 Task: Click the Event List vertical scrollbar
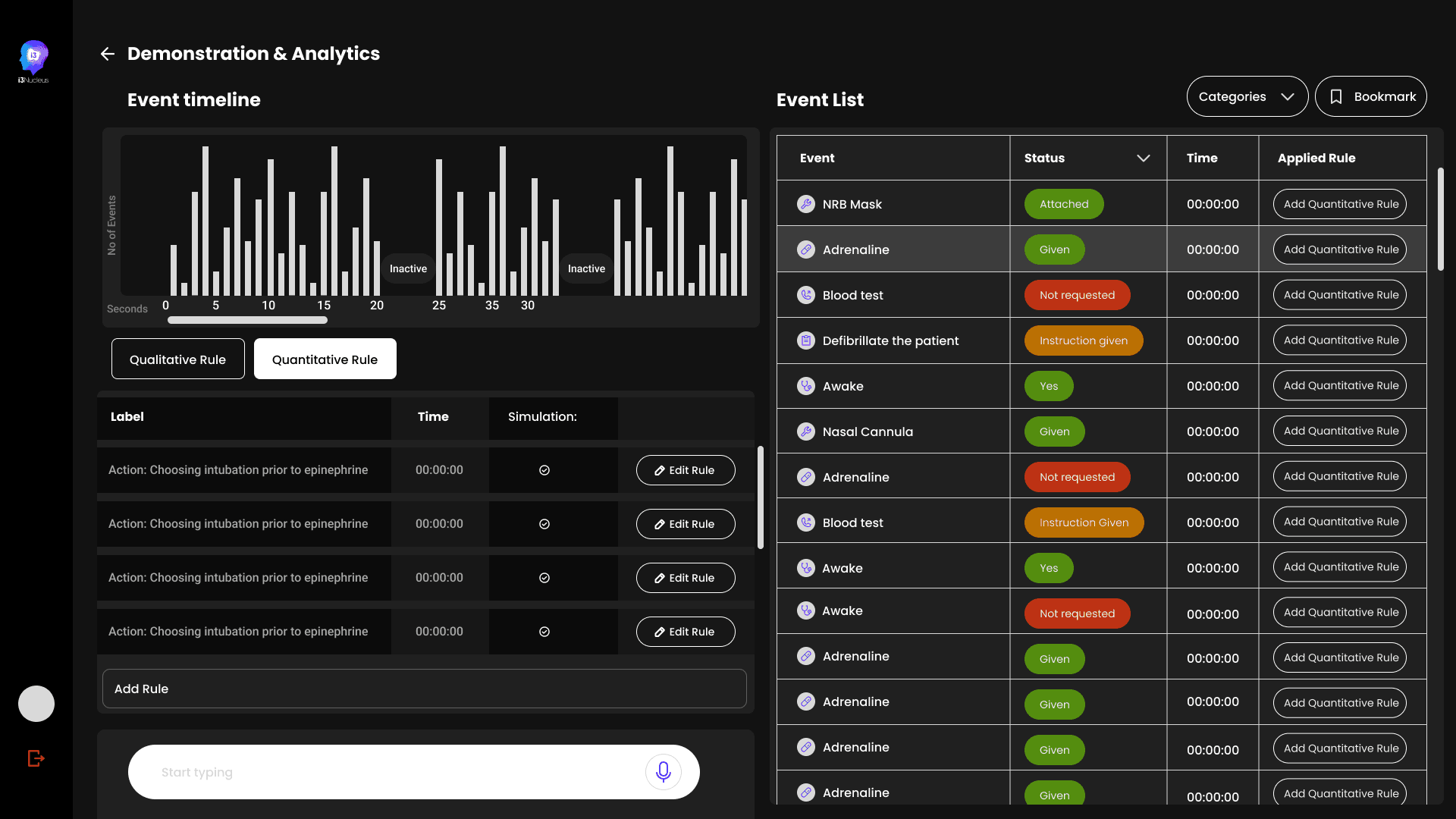(x=1440, y=219)
